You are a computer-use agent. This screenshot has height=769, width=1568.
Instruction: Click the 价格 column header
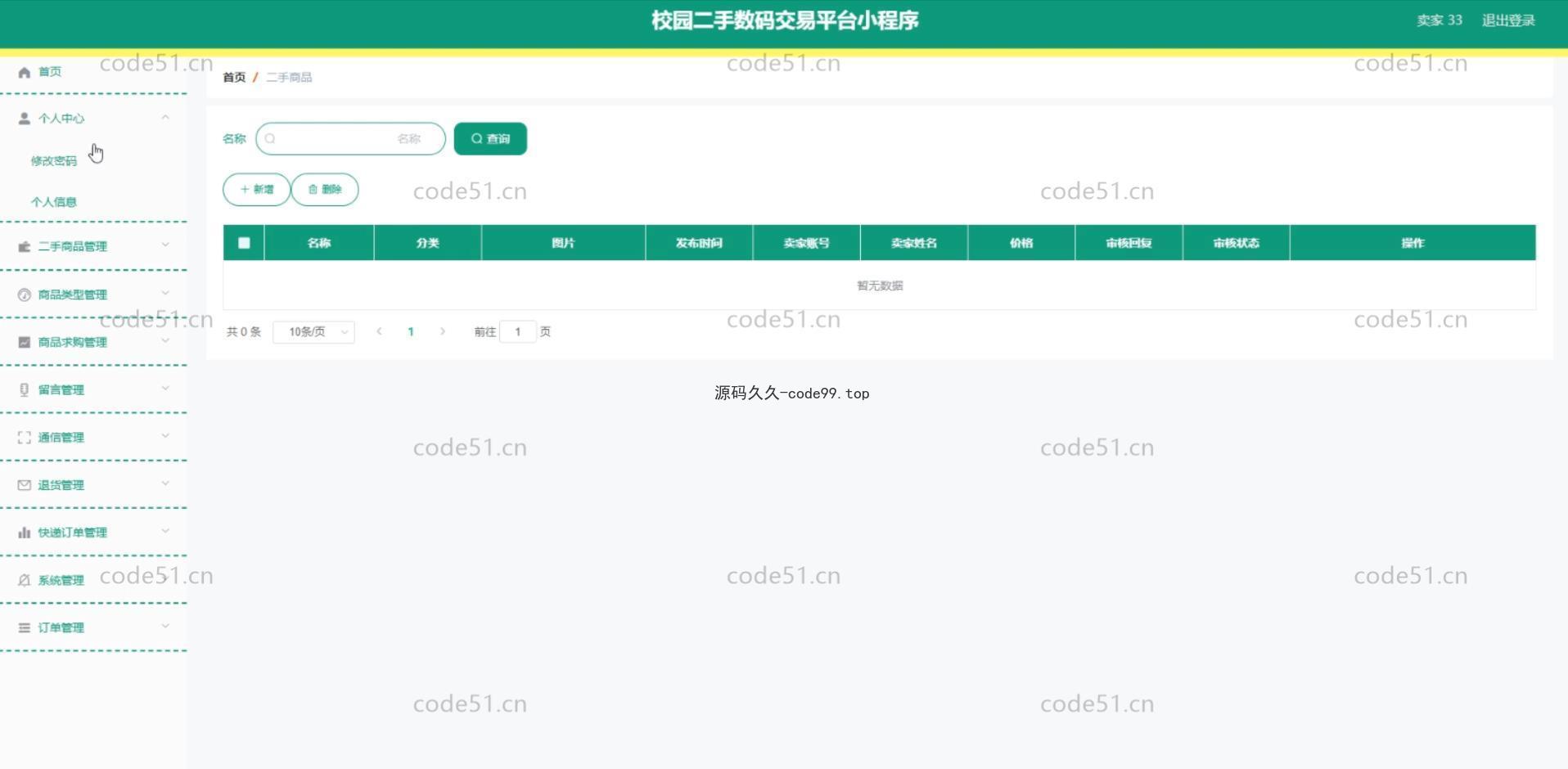pyautogui.click(x=1021, y=243)
